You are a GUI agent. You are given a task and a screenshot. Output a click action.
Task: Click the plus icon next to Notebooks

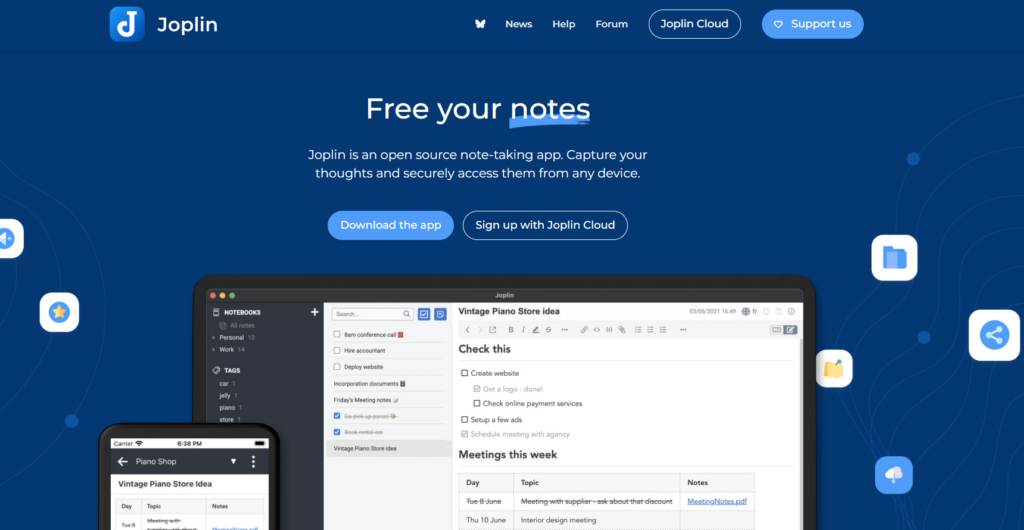click(315, 312)
